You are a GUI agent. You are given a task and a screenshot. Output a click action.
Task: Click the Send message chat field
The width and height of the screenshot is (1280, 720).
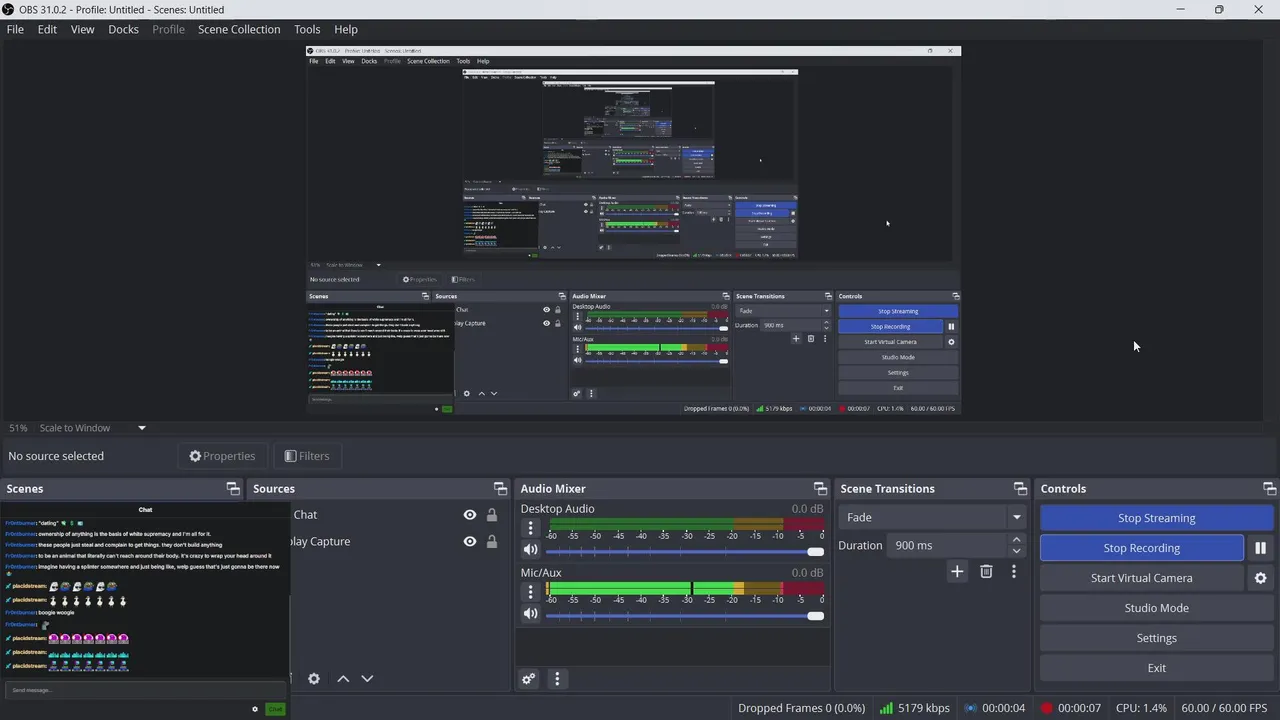pyautogui.click(x=145, y=690)
